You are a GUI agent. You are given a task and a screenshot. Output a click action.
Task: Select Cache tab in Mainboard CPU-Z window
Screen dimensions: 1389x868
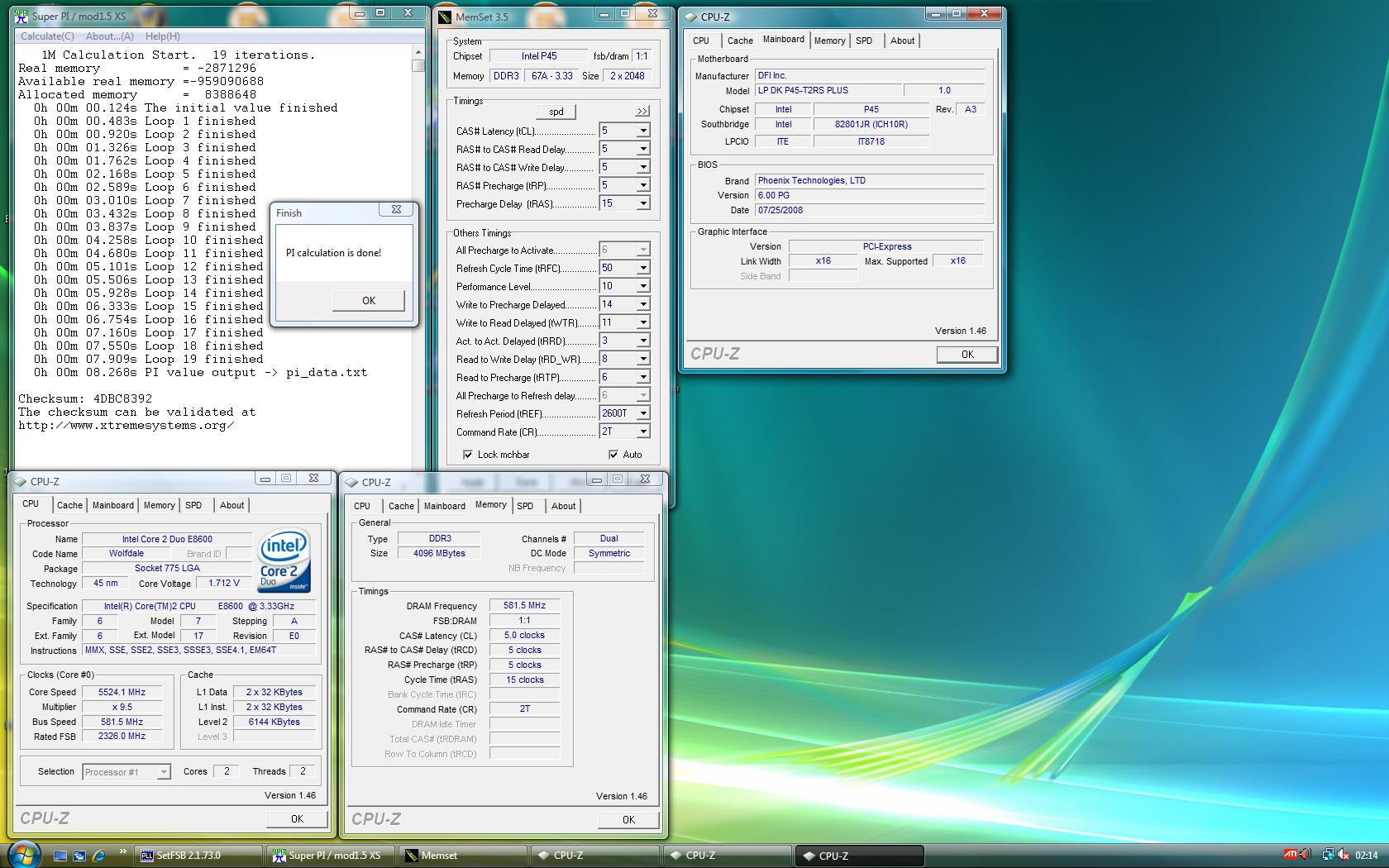tap(740, 41)
